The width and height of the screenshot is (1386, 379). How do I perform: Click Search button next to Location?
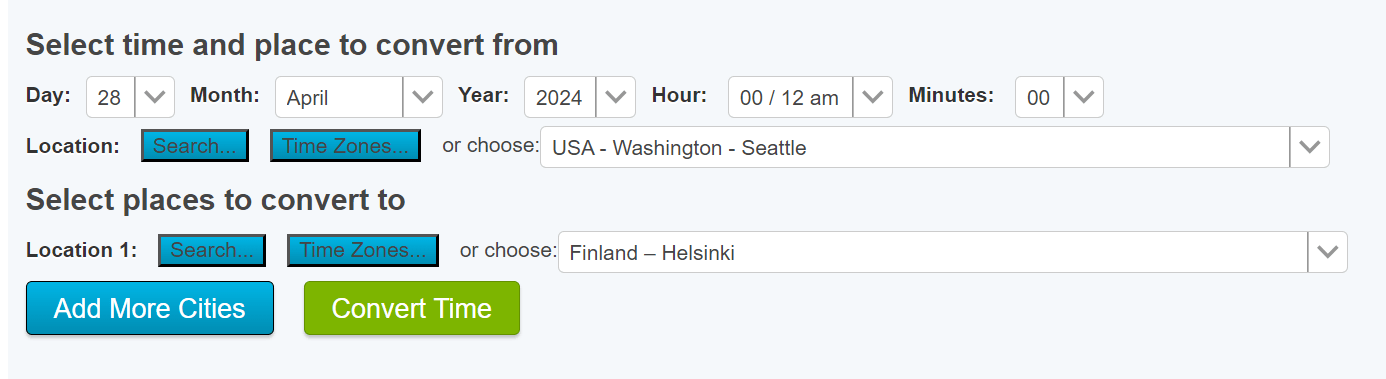point(194,146)
